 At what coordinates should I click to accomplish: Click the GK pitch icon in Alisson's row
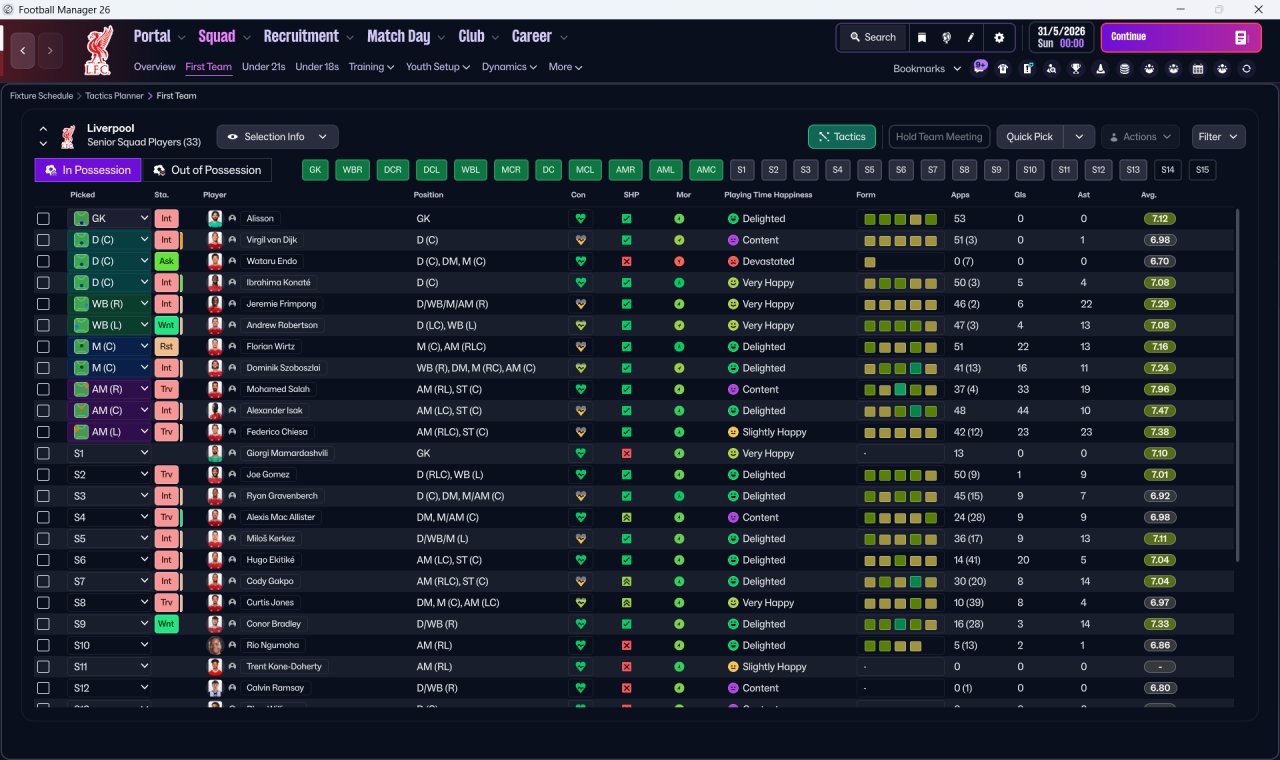pyautogui.click(x=81, y=218)
